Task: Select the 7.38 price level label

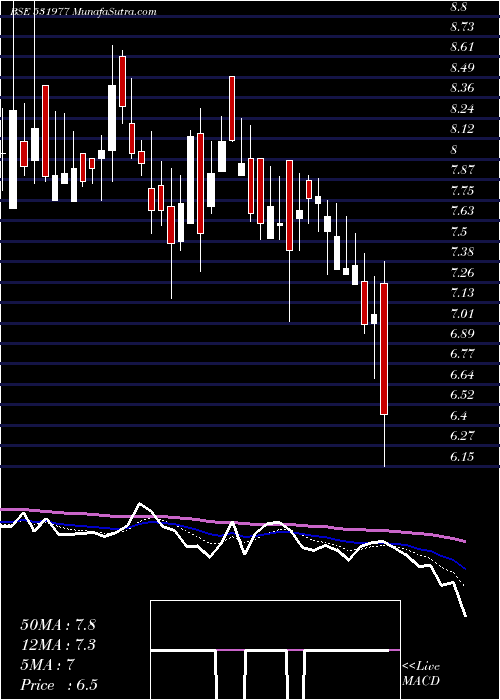Action: click(462, 252)
